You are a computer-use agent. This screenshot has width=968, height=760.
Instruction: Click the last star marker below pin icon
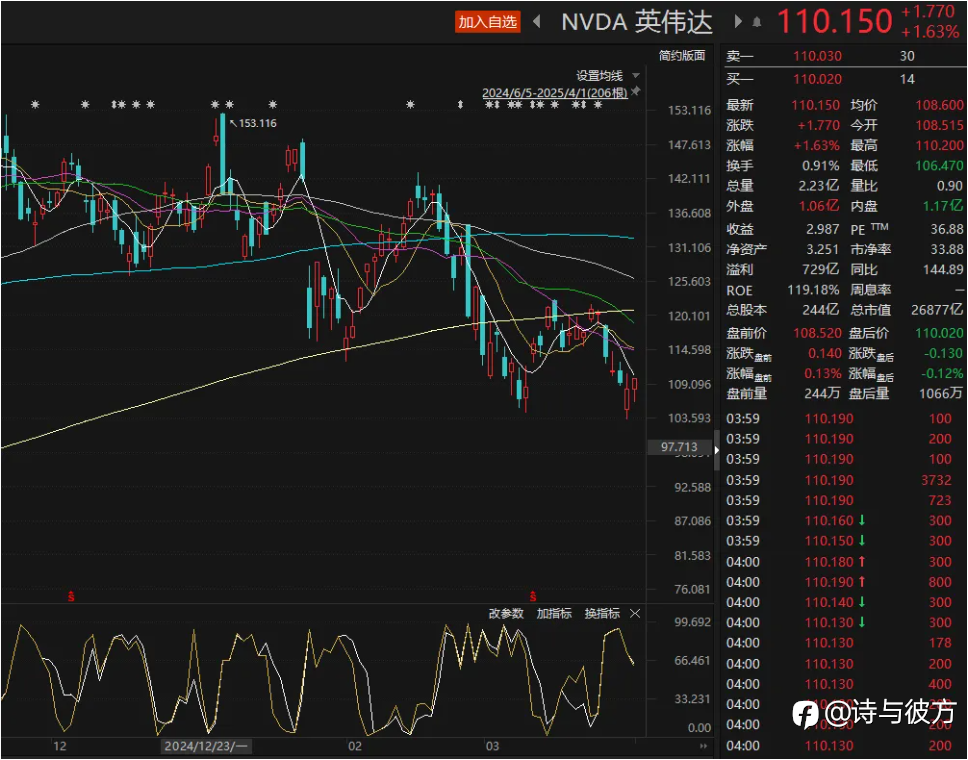coord(597,105)
